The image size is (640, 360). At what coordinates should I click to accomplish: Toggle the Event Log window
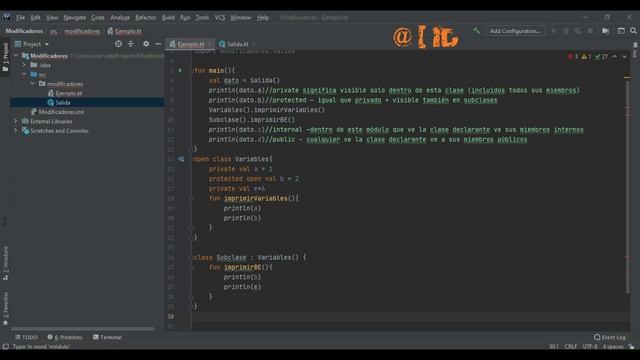pyautogui.click(x=610, y=337)
